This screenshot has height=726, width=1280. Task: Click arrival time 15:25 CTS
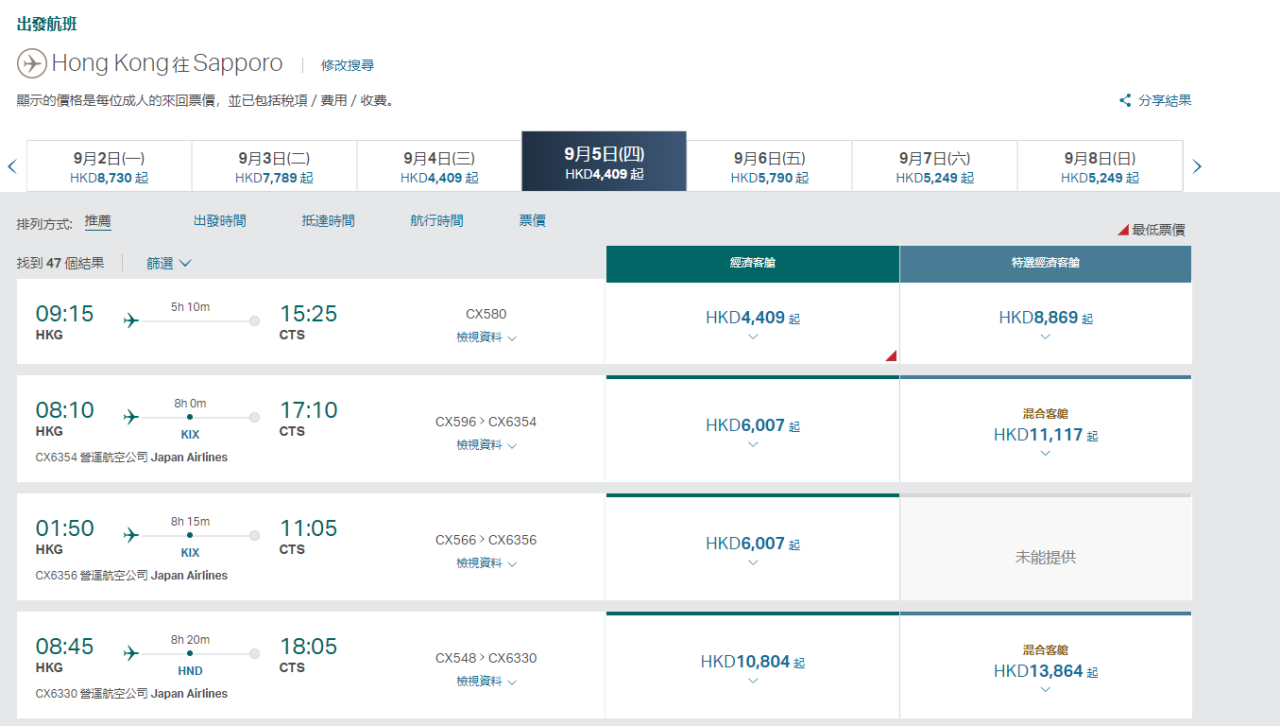point(308,322)
